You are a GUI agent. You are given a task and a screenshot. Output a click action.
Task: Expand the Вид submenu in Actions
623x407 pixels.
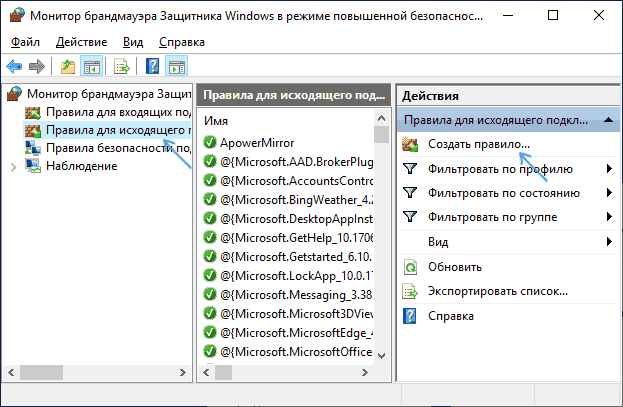(608, 242)
